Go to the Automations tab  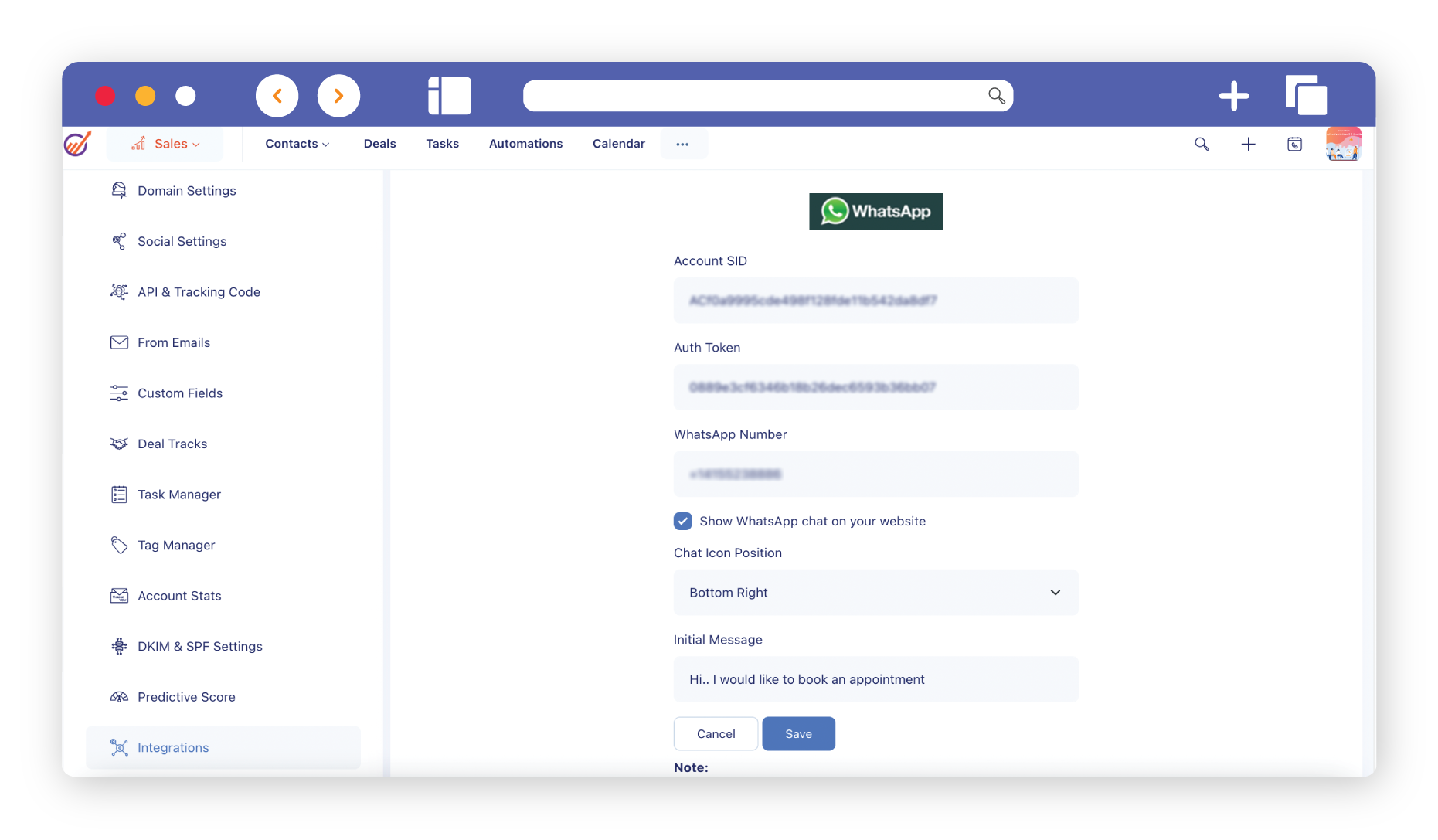525,144
